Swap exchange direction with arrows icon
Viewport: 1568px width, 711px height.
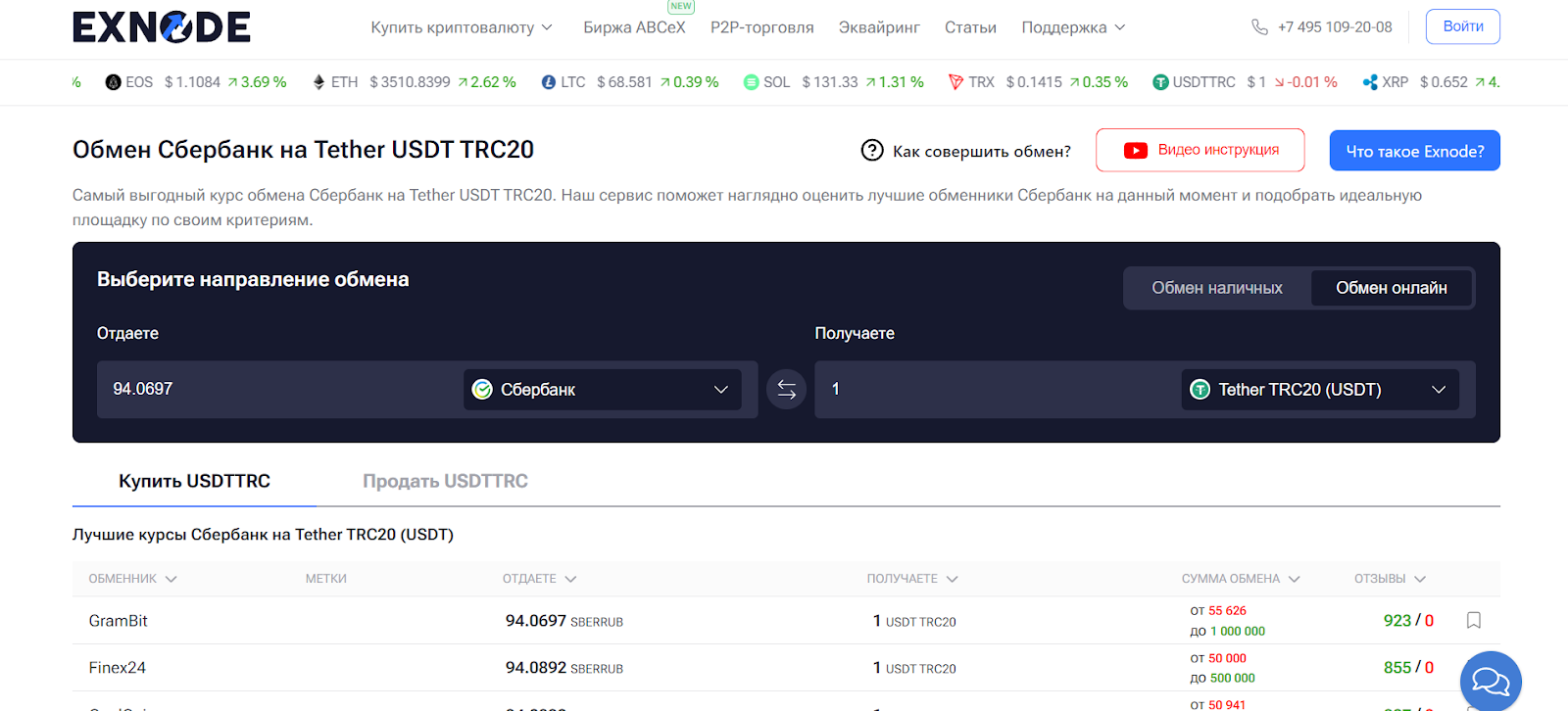(x=787, y=389)
